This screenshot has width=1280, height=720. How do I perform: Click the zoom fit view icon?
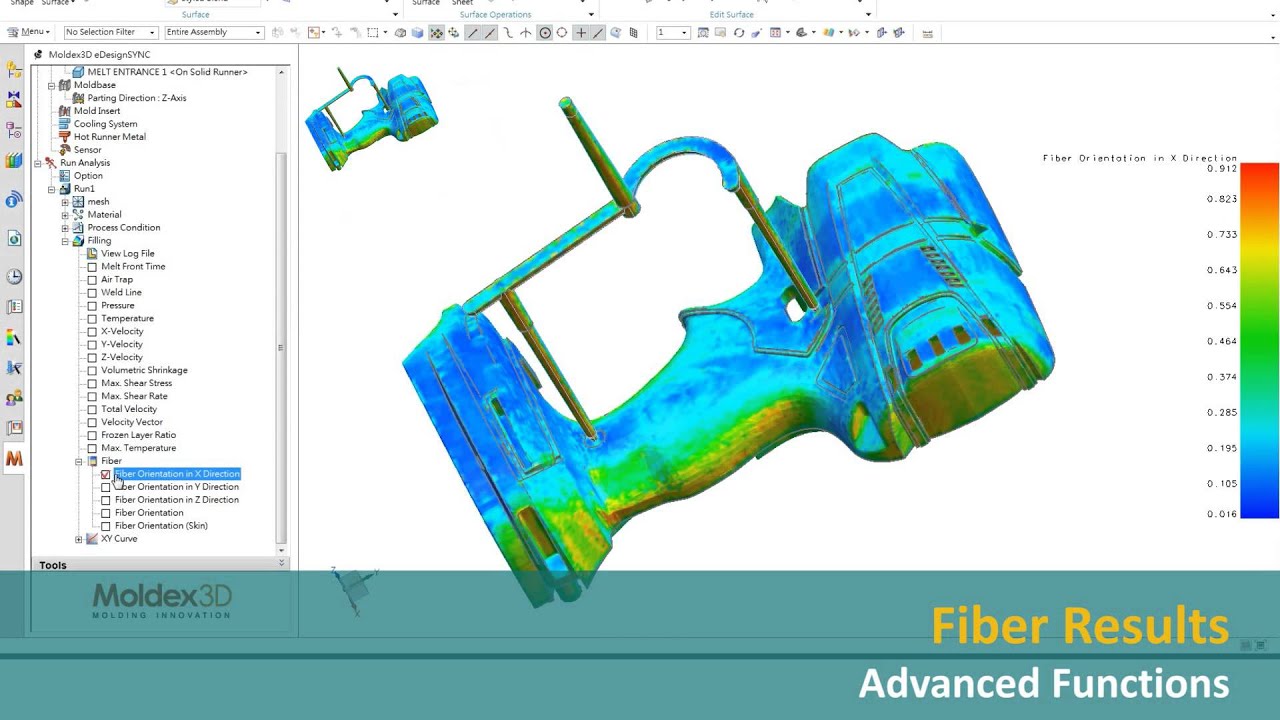[704, 33]
